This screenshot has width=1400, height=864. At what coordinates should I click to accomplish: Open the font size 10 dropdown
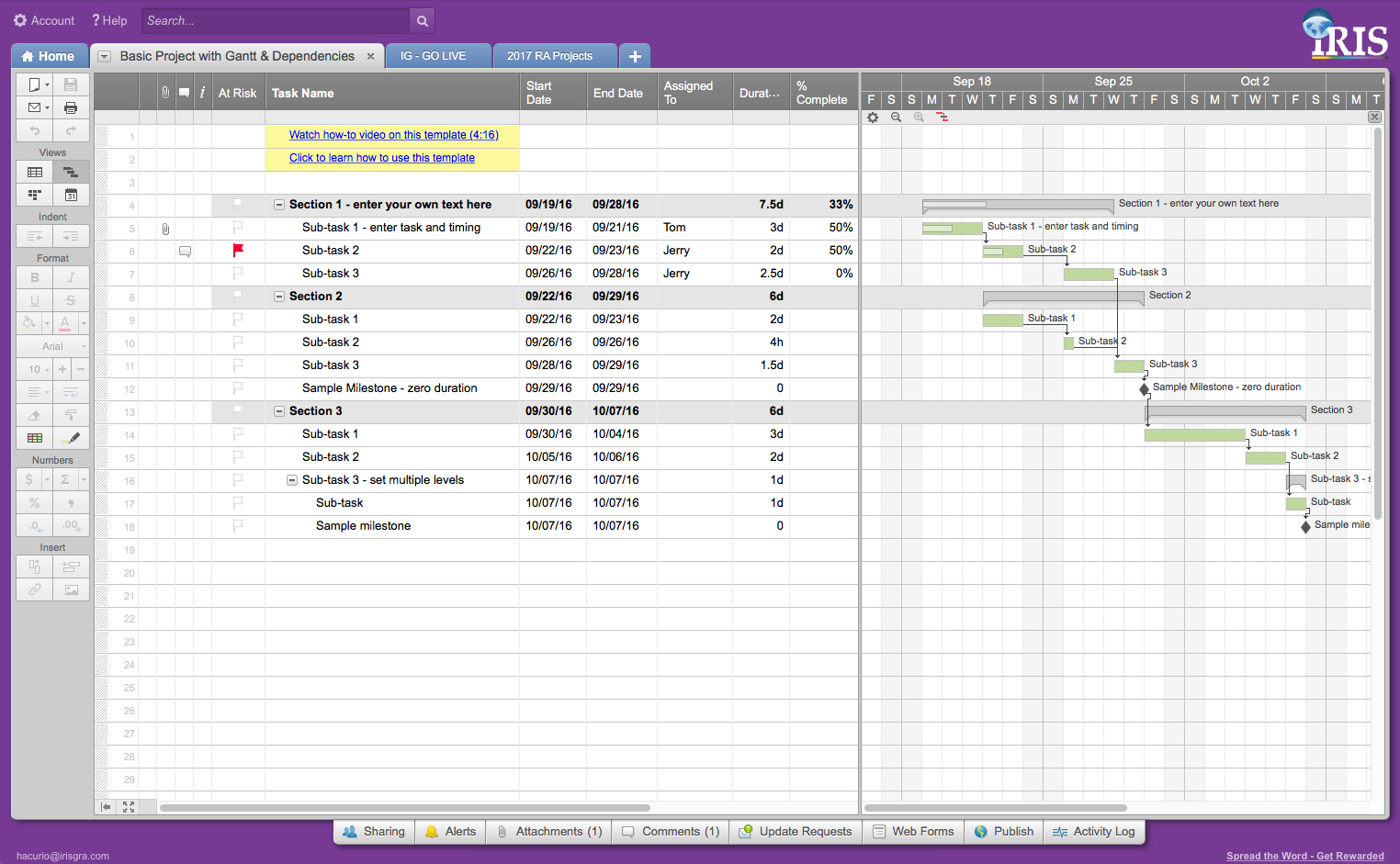tap(34, 369)
